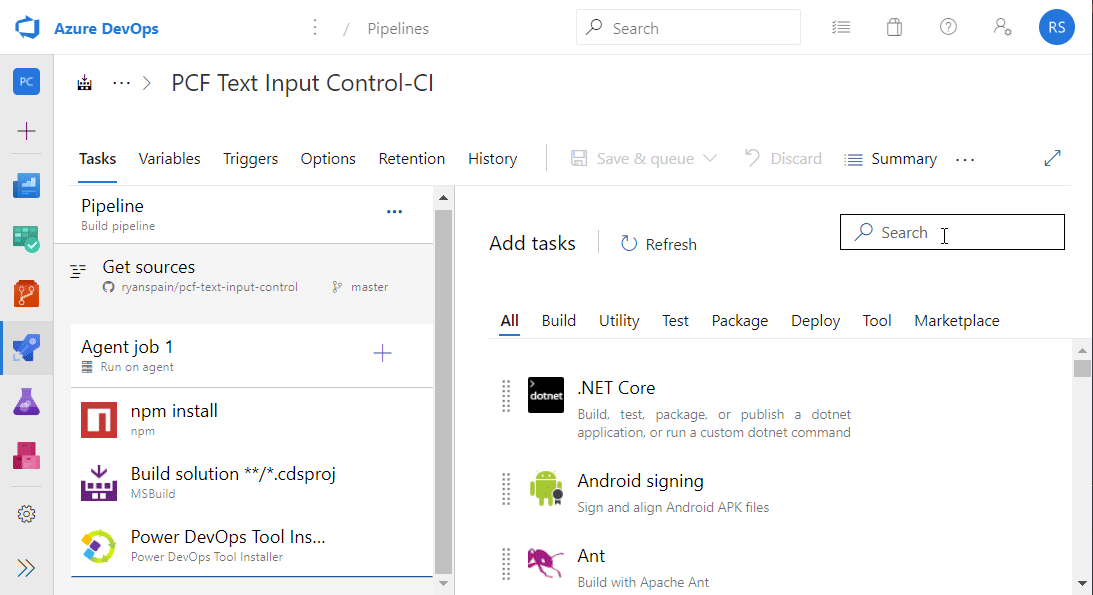Open the Retention tab
1093x595 pixels.
coord(411,159)
